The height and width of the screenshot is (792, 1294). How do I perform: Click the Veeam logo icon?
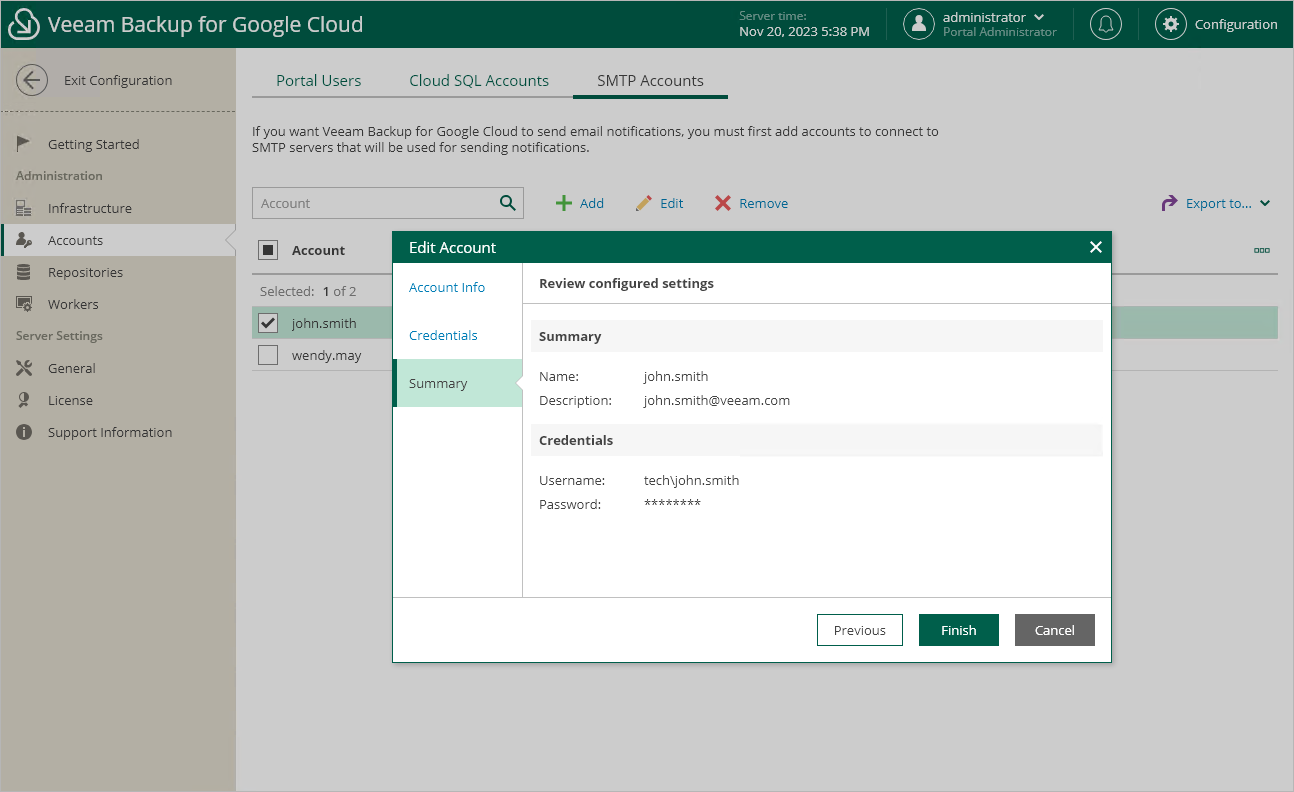pos(23,25)
